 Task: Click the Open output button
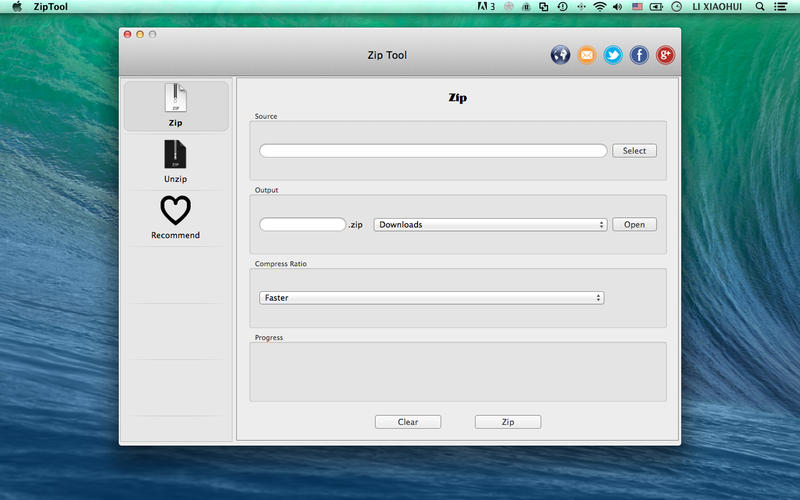pyautogui.click(x=634, y=225)
